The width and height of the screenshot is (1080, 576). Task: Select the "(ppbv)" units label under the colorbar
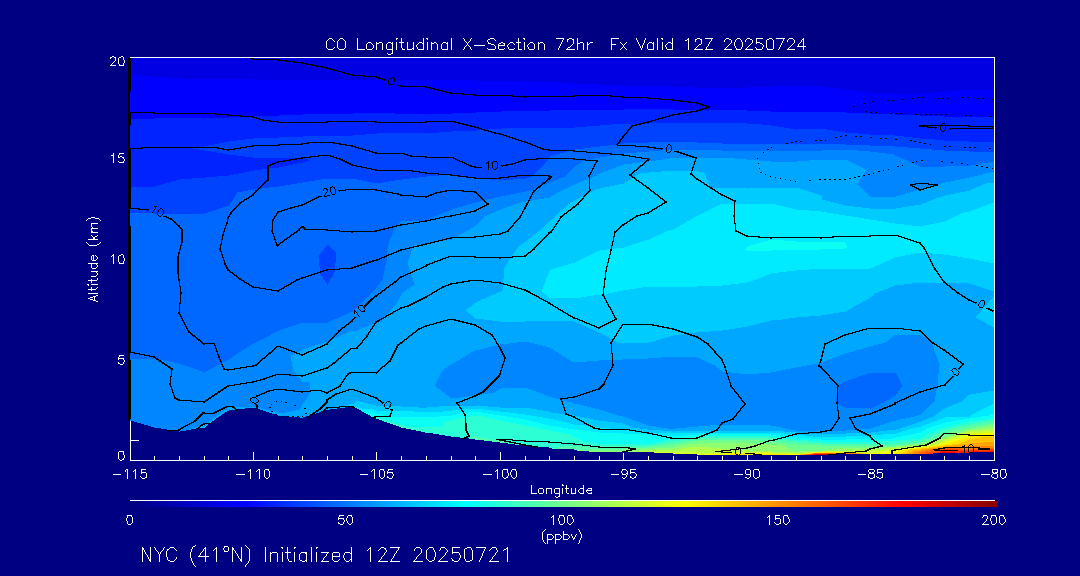[x=562, y=537]
